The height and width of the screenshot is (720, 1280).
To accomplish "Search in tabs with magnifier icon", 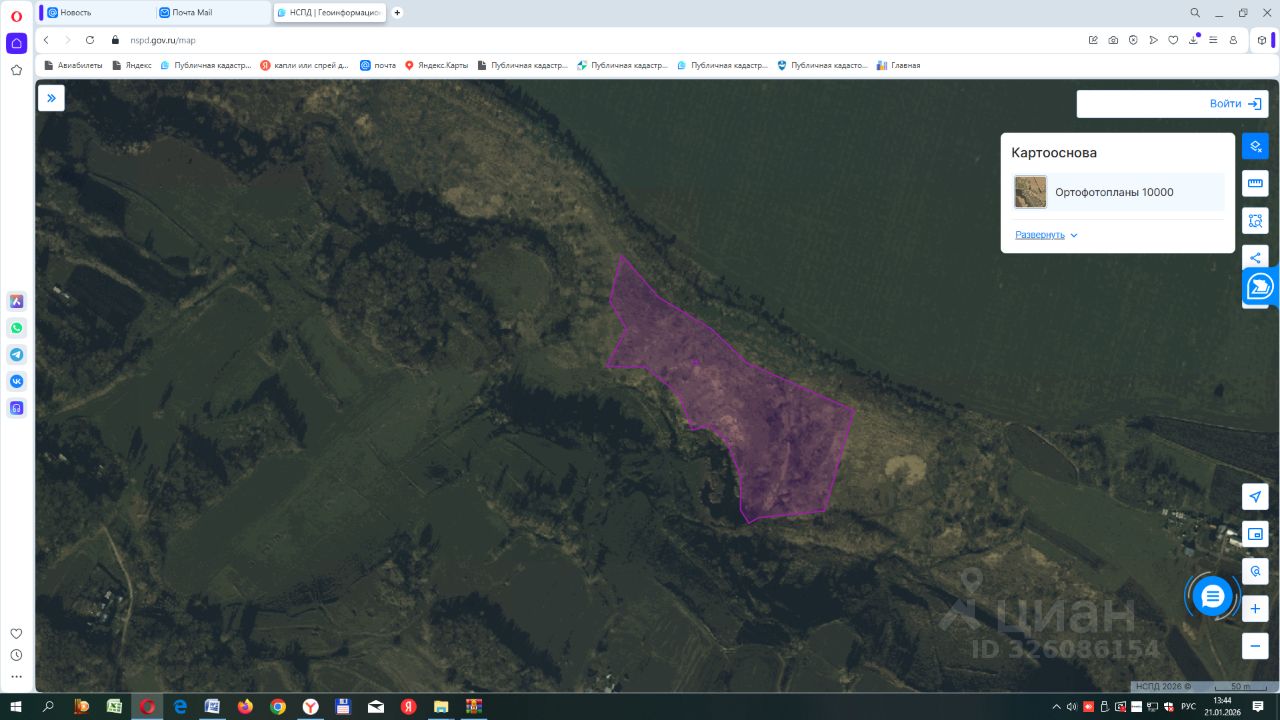I will point(1195,13).
